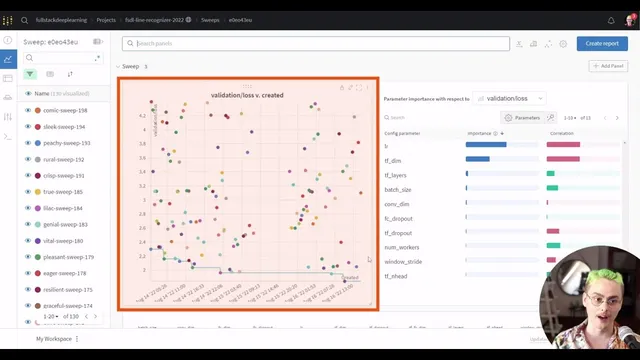Open the notifications bell
Screen dimensions: 640x360
pos(611,20)
